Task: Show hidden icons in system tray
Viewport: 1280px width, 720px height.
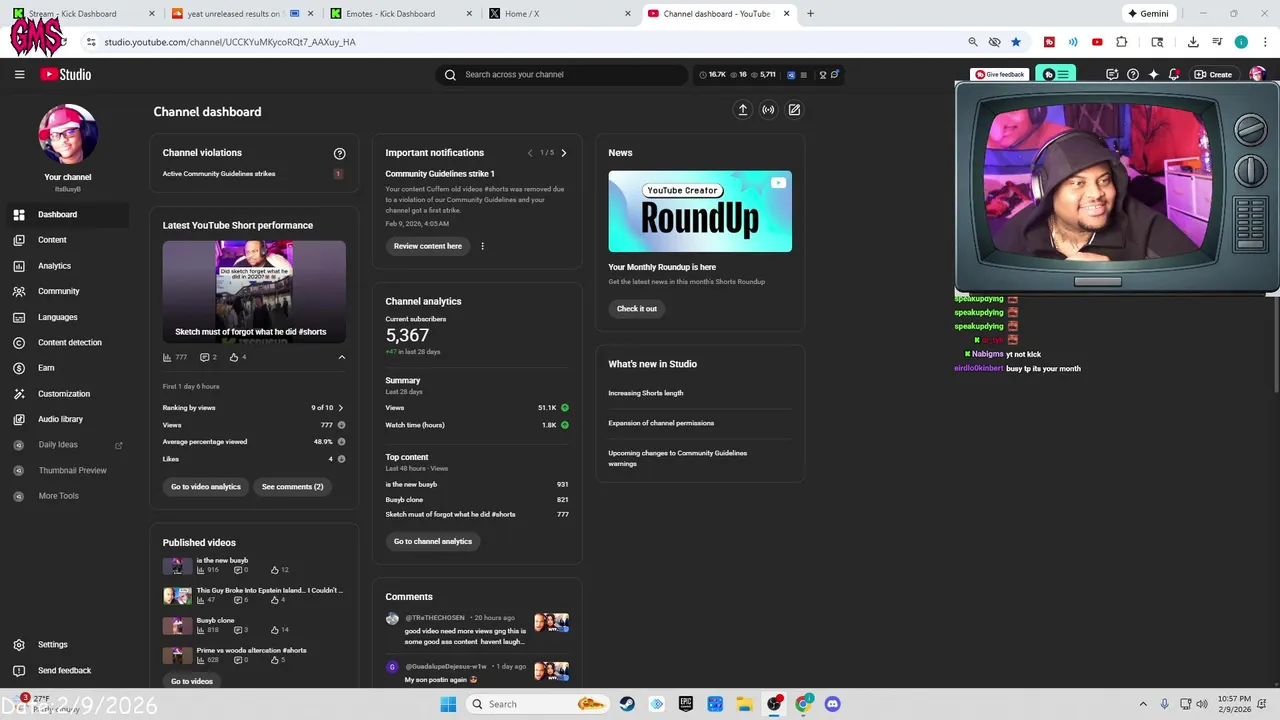Action: (1144, 704)
